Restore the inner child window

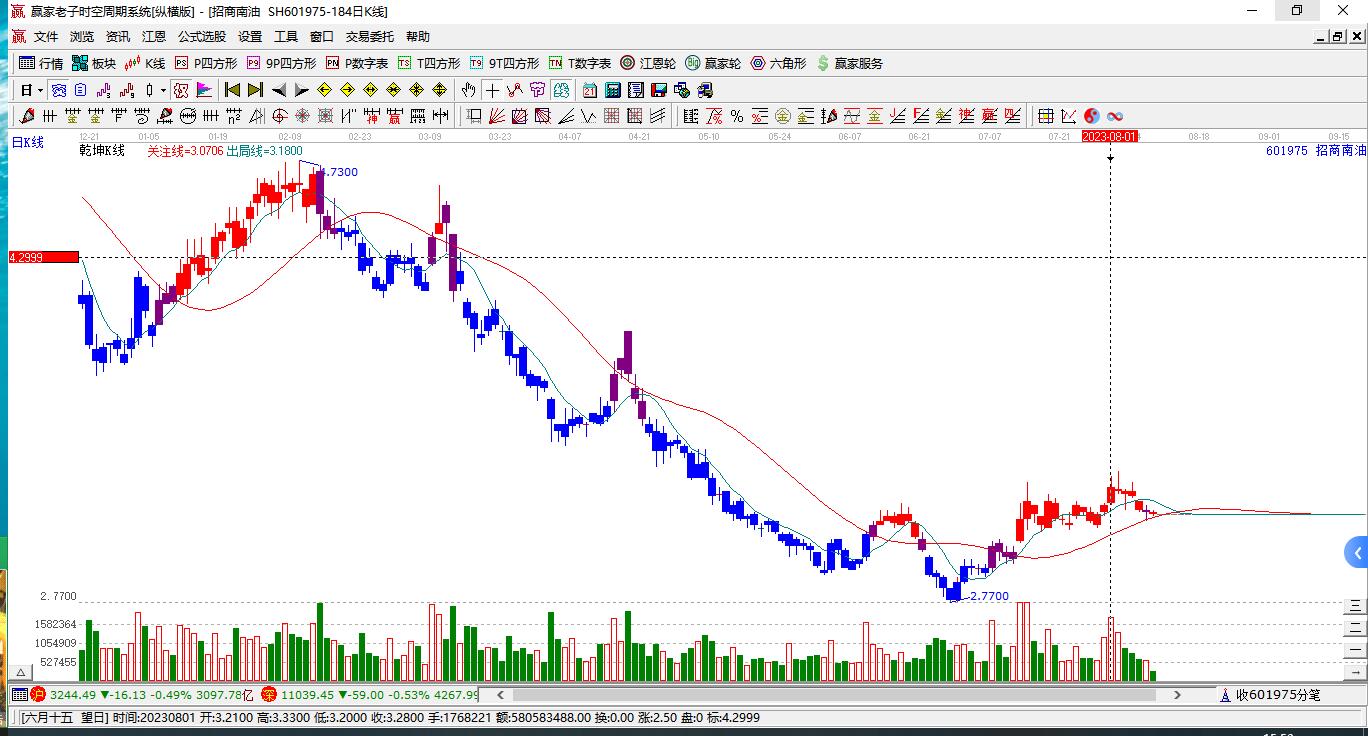point(1337,36)
